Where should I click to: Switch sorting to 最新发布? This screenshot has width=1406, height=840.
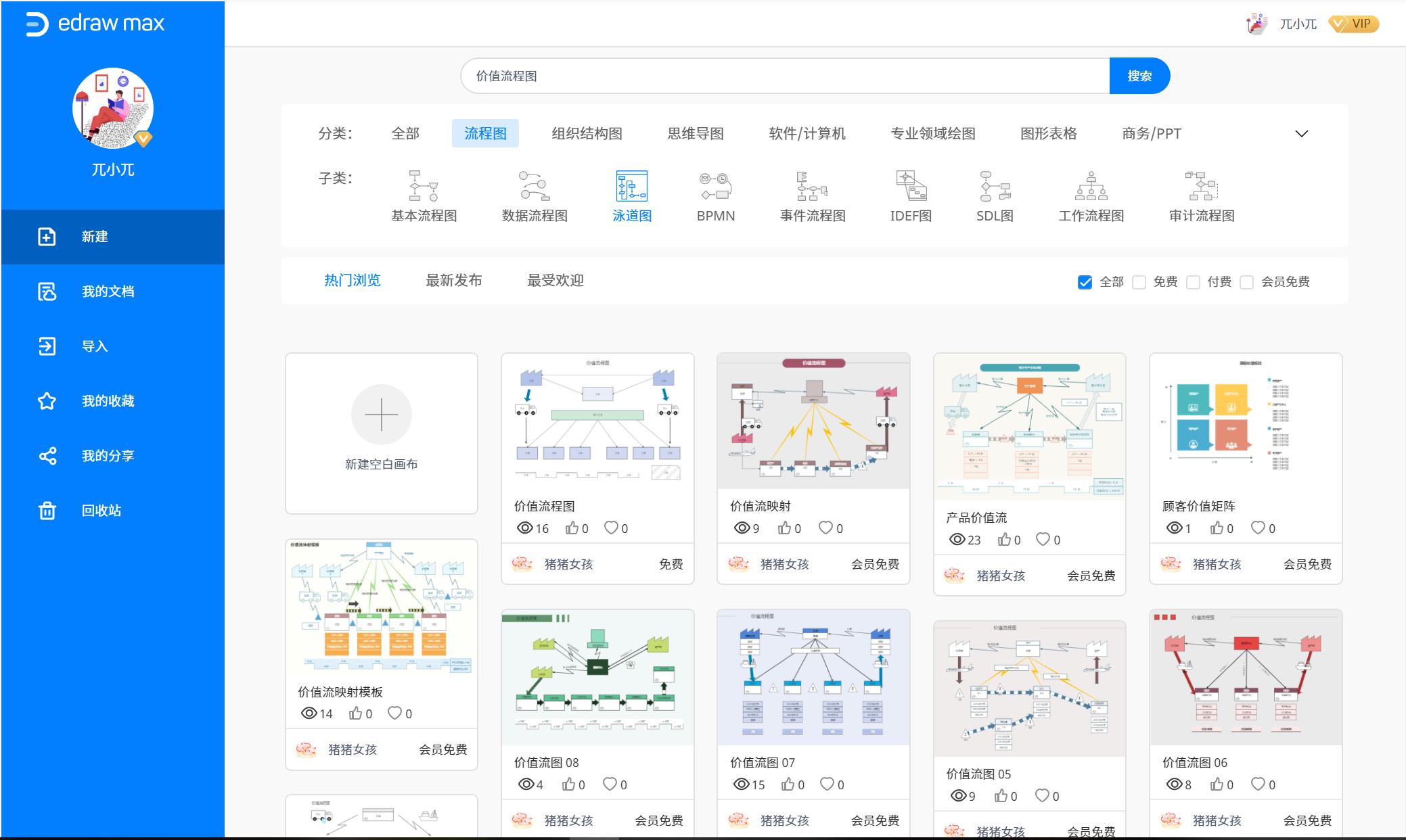click(453, 280)
